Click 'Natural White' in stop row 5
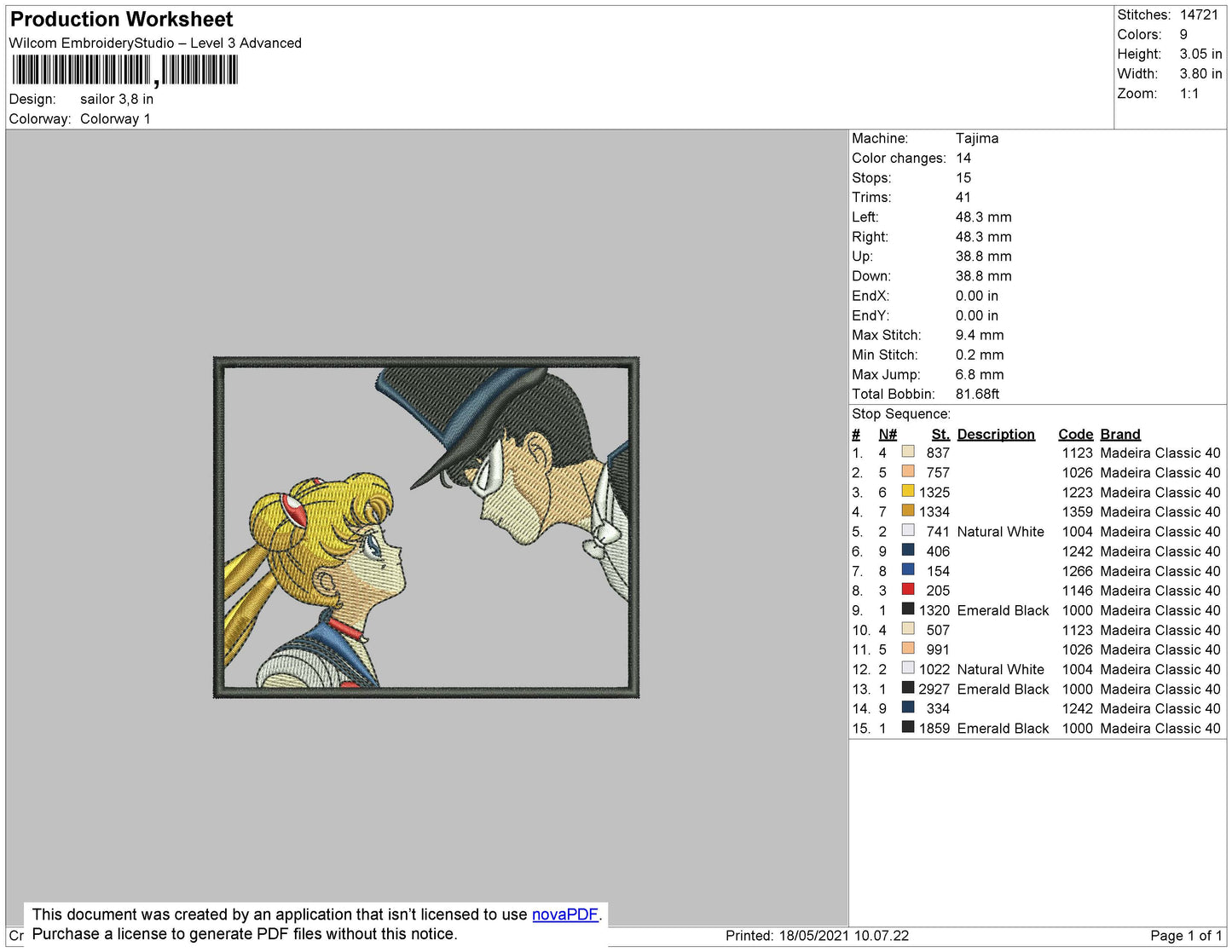This screenshot has width=1232, height=952. [x=1000, y=532]
